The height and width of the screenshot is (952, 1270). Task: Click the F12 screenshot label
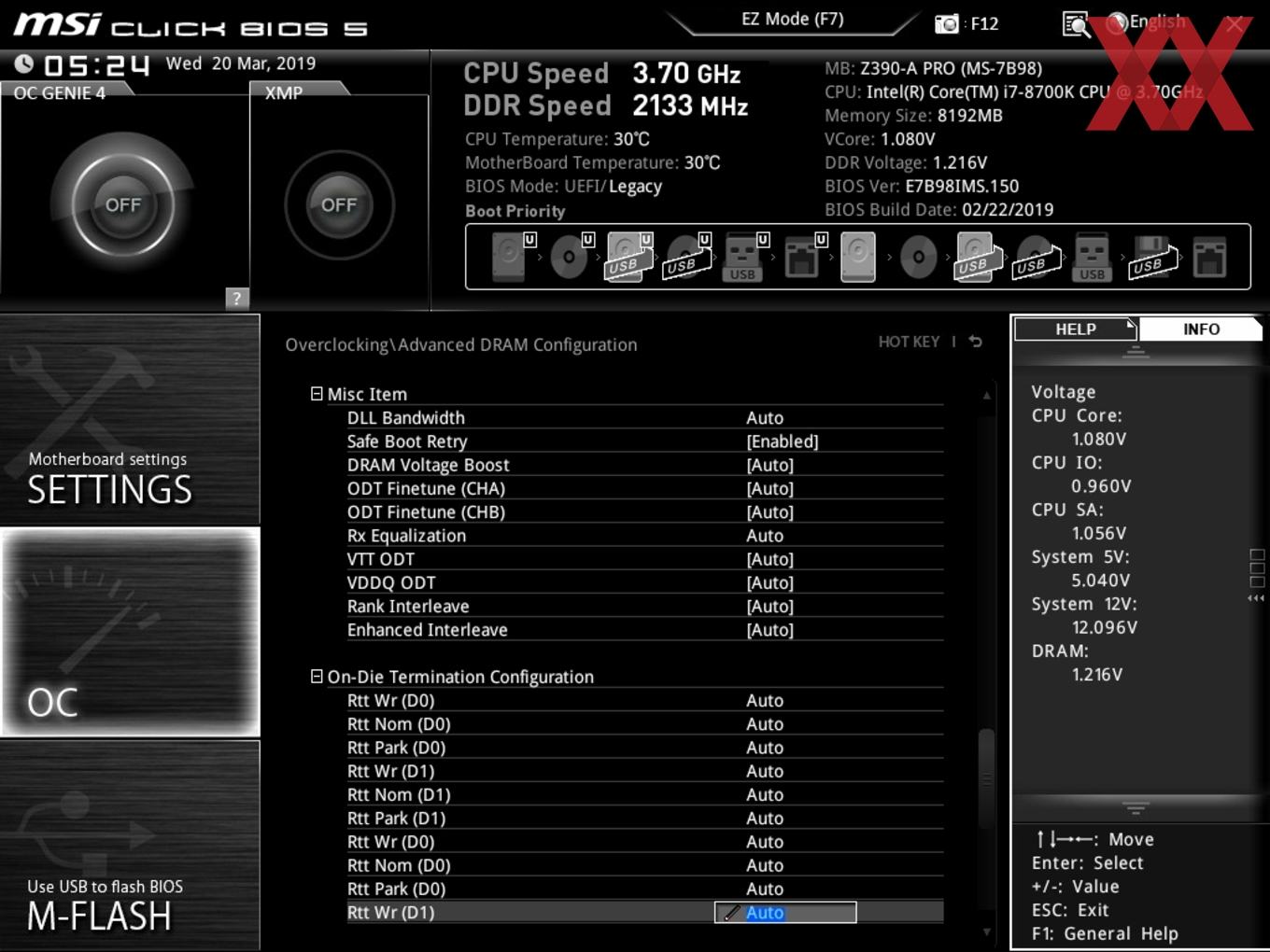[x=984, y=23]
